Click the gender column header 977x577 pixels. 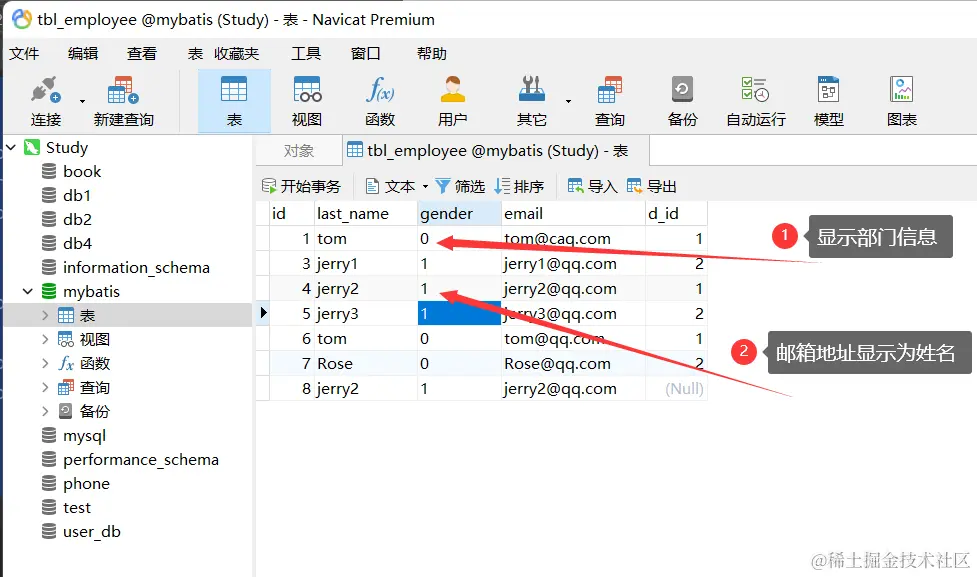(459, 214)
